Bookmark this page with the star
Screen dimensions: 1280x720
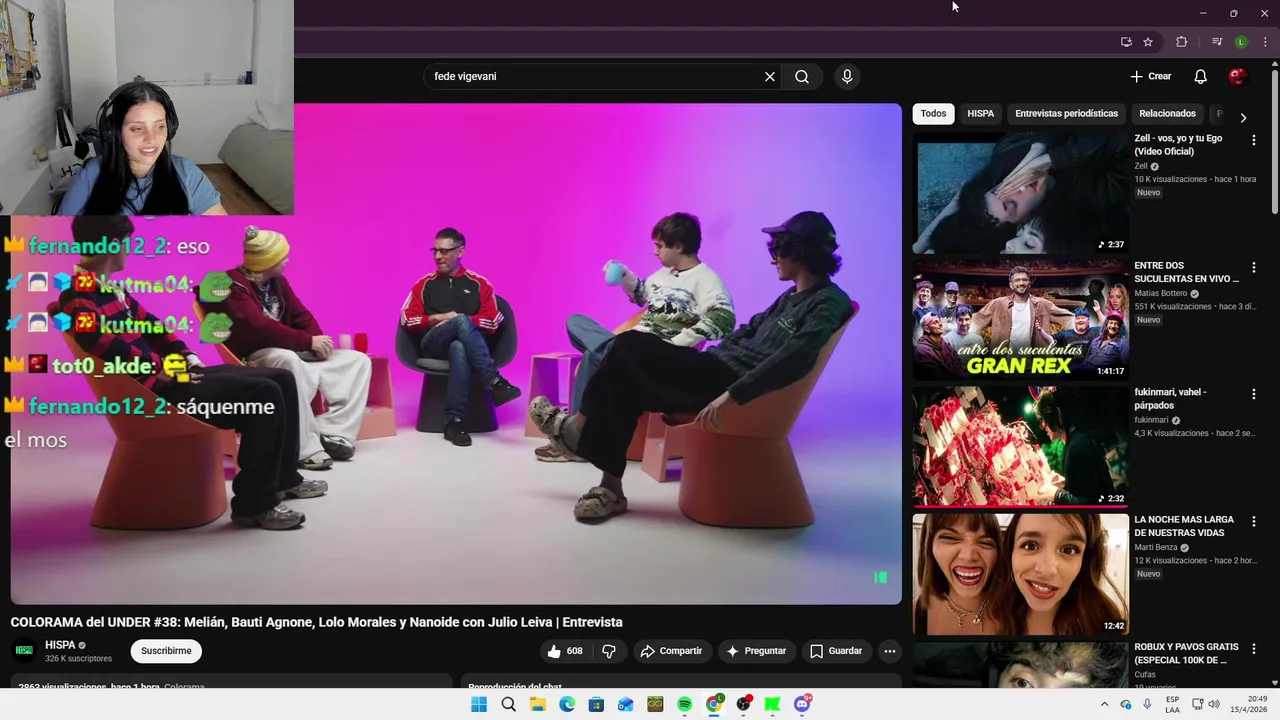[x=1148, y=42]
